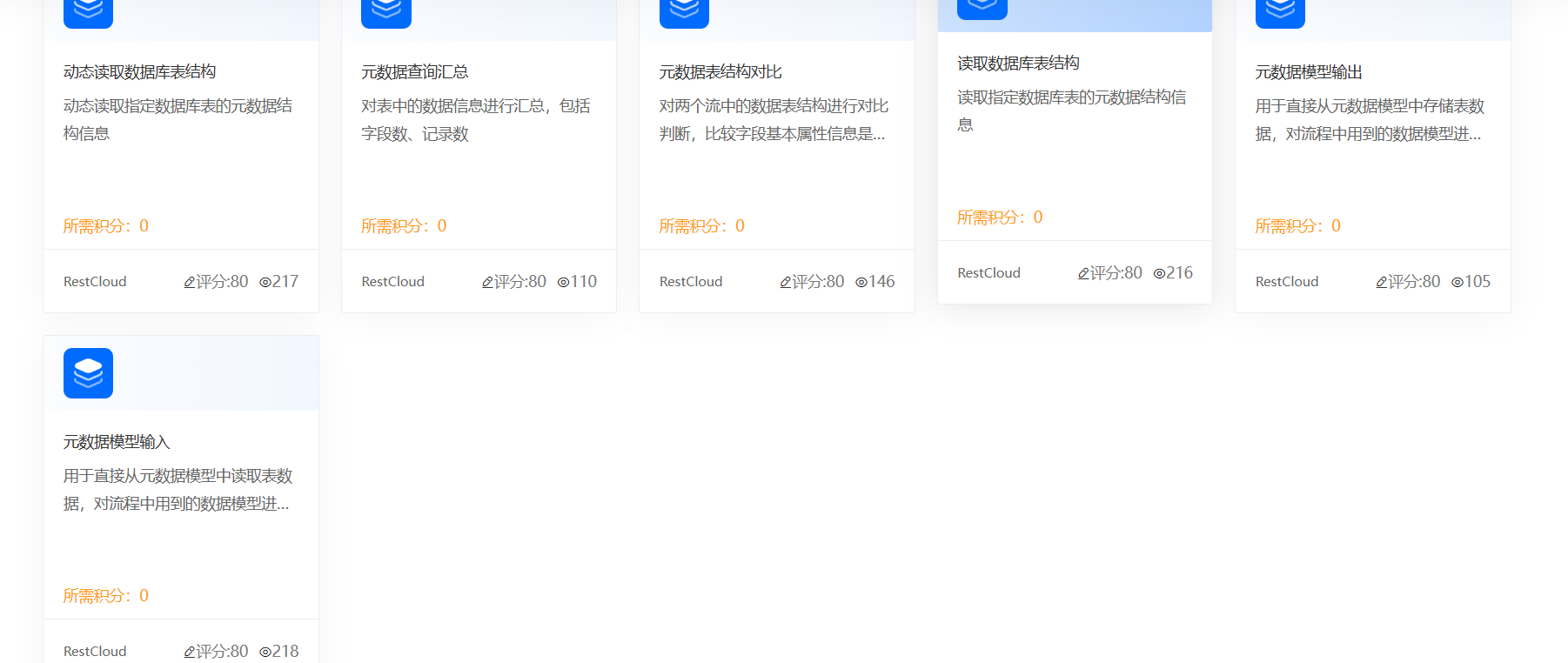
Task: Click 评分:80 rating on 元数据表结构对比 card
Action: point(818,282)
